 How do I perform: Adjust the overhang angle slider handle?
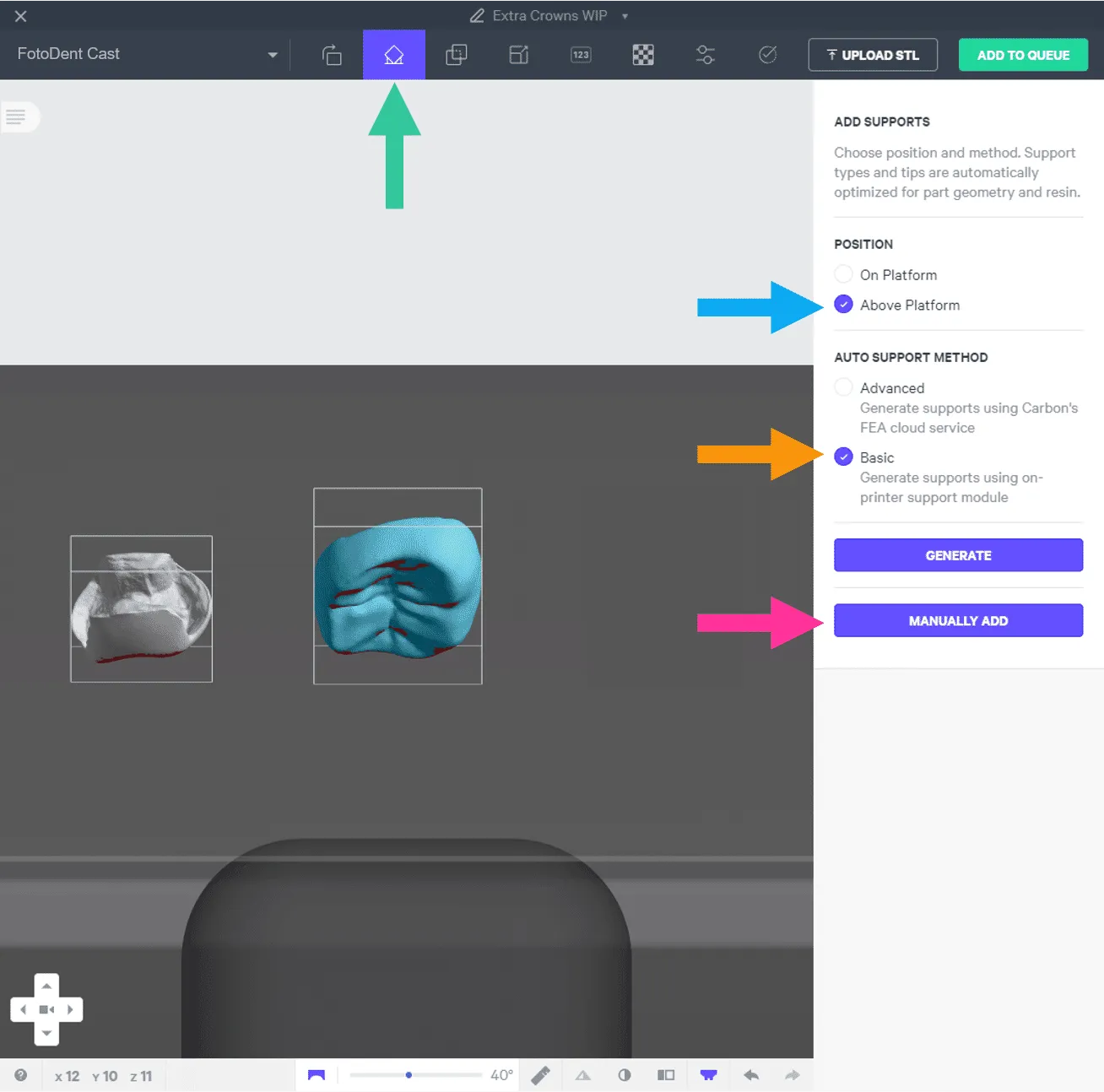click(x=409, y=1075)
